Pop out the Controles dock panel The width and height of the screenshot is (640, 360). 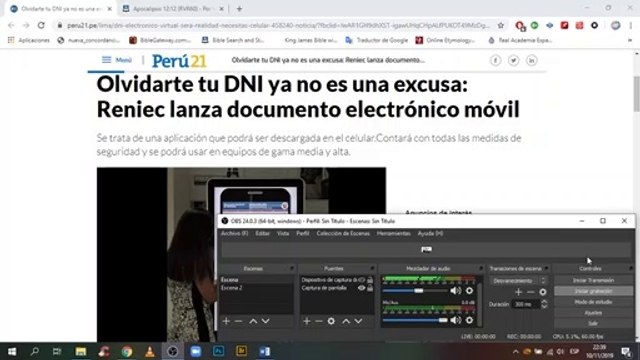click(x=631, y=269)
